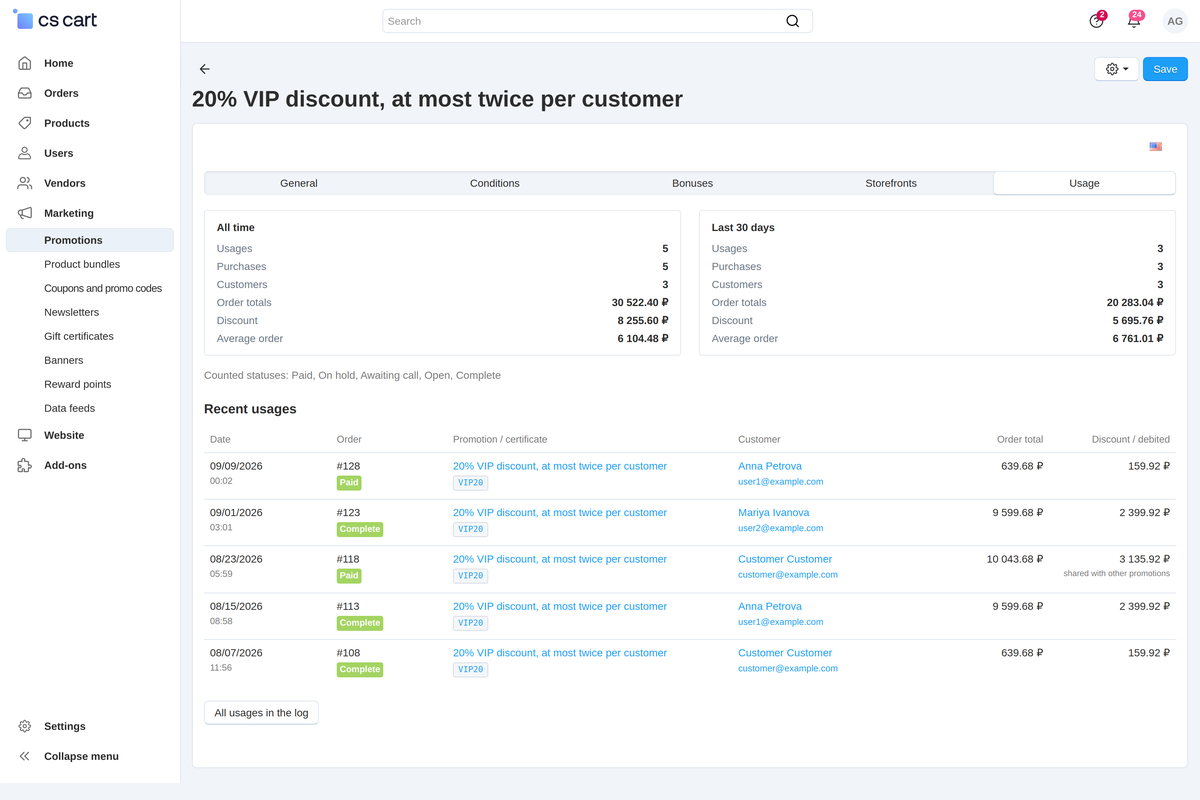This screenshot has height=800, width=1200.
Task: Click the search magnifier icon
Action: click(793, 21)
